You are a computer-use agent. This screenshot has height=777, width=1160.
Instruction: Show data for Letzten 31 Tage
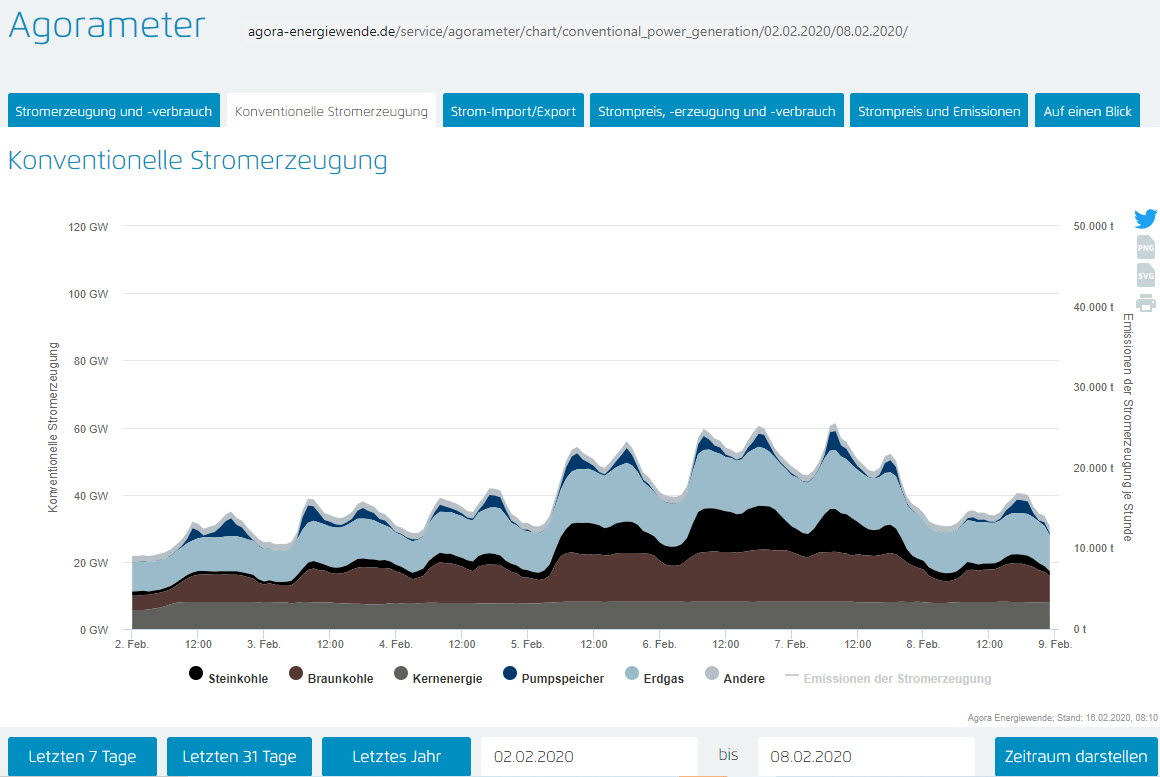point(239,756)
